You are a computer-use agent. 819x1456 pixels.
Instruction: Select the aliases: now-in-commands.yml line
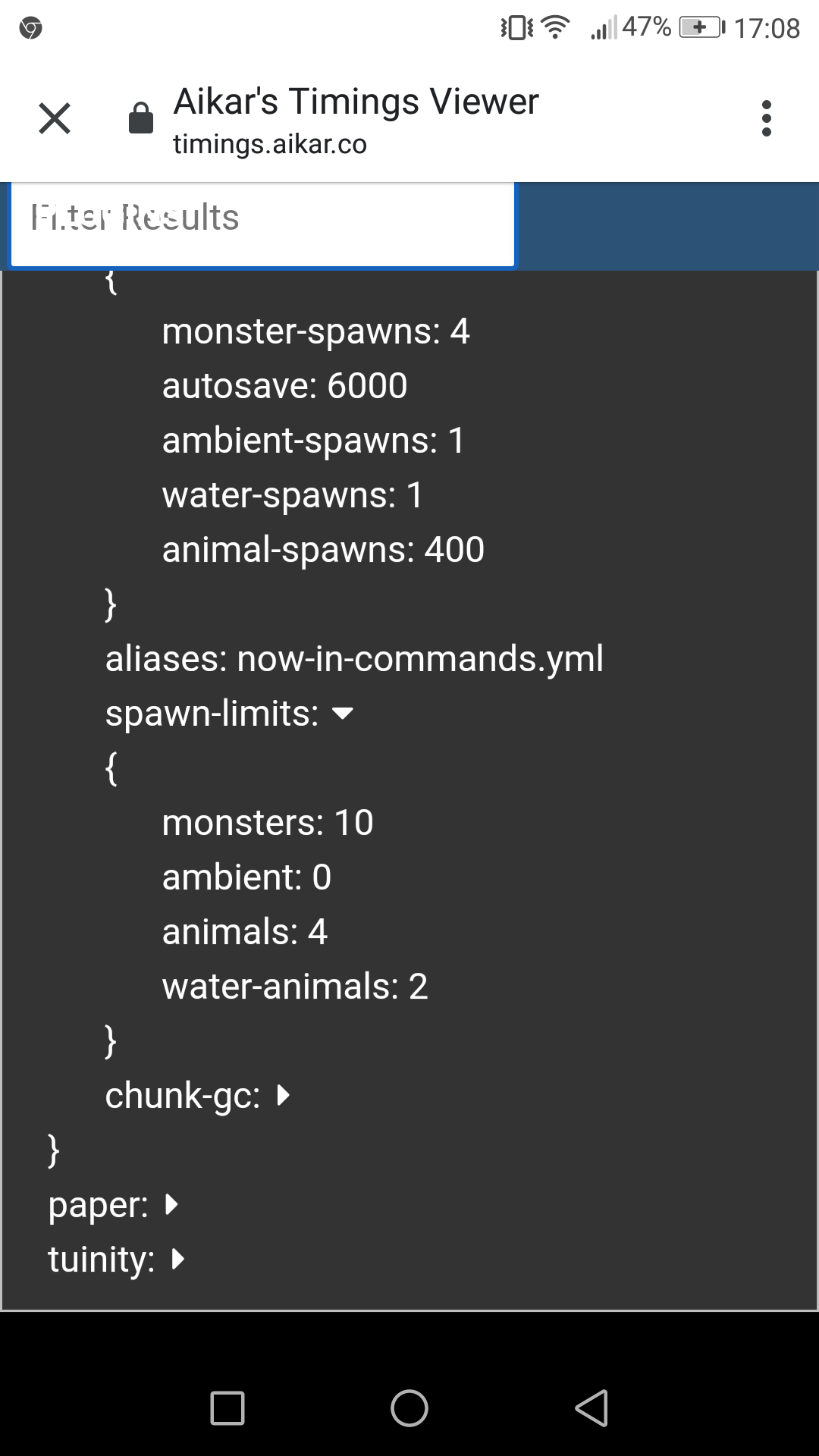[x=354, y=659]
